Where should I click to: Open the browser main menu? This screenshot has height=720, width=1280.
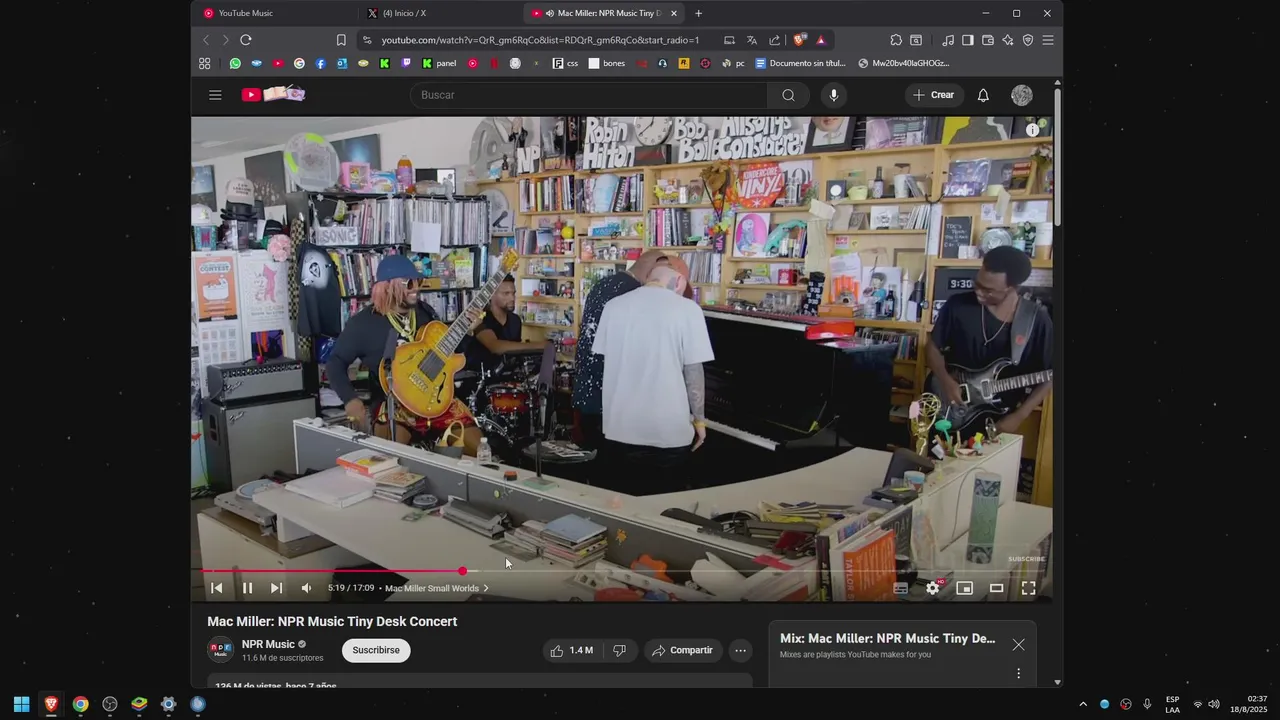1047,40
